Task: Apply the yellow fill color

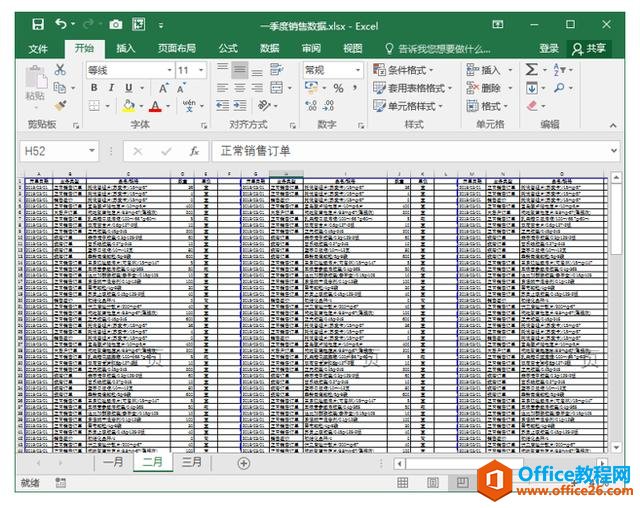Action: (x=129, y=106)
